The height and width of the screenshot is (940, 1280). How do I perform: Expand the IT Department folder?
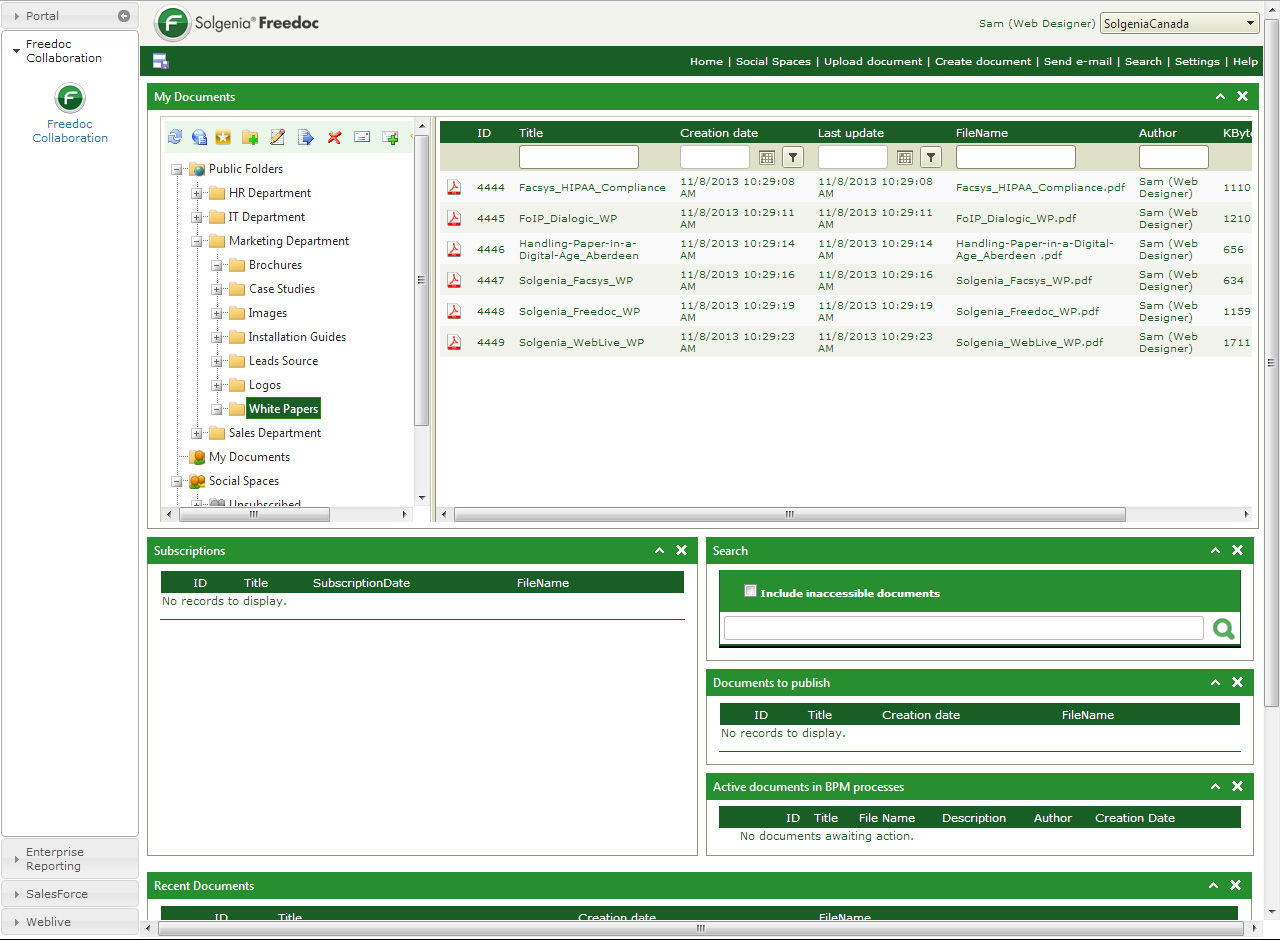197,217
